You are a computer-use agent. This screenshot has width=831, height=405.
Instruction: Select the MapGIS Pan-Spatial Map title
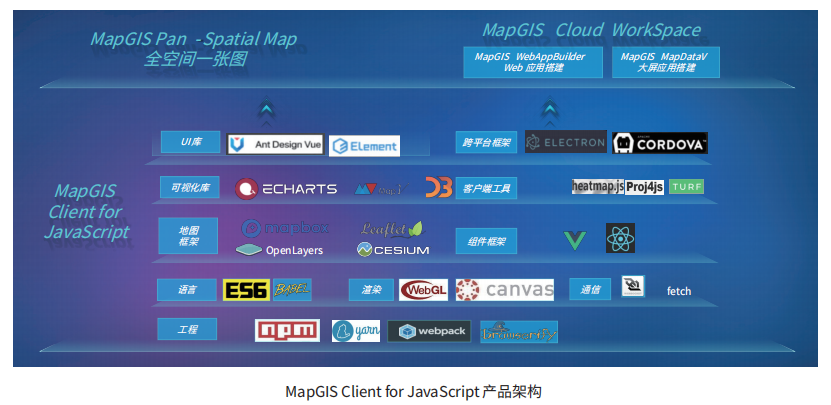[x=193, y=39]
